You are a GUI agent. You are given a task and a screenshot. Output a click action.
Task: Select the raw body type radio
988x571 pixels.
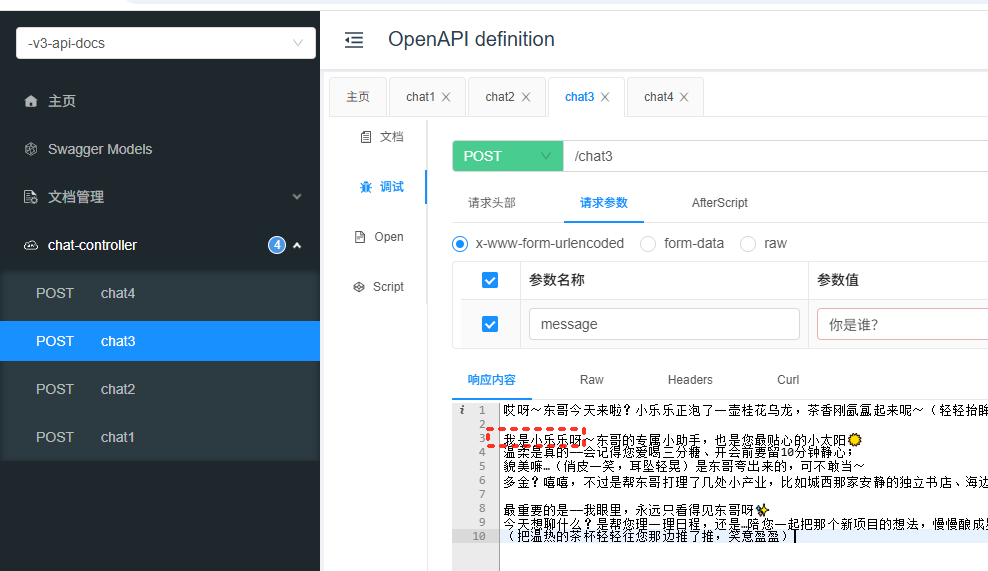(x=747, y=243)
